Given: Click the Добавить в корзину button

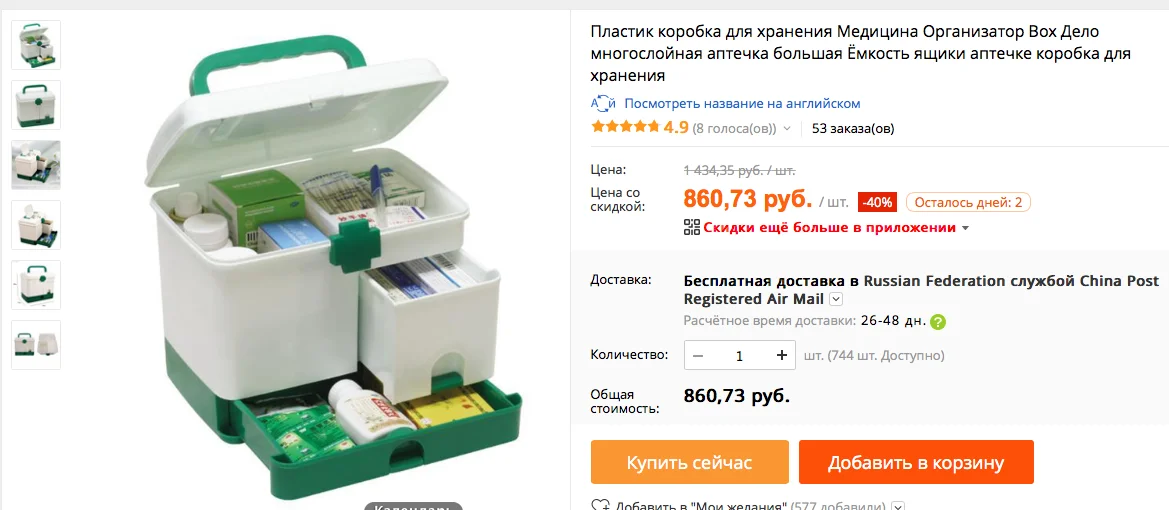Looking at the screenshot, I should coord(916,462).
